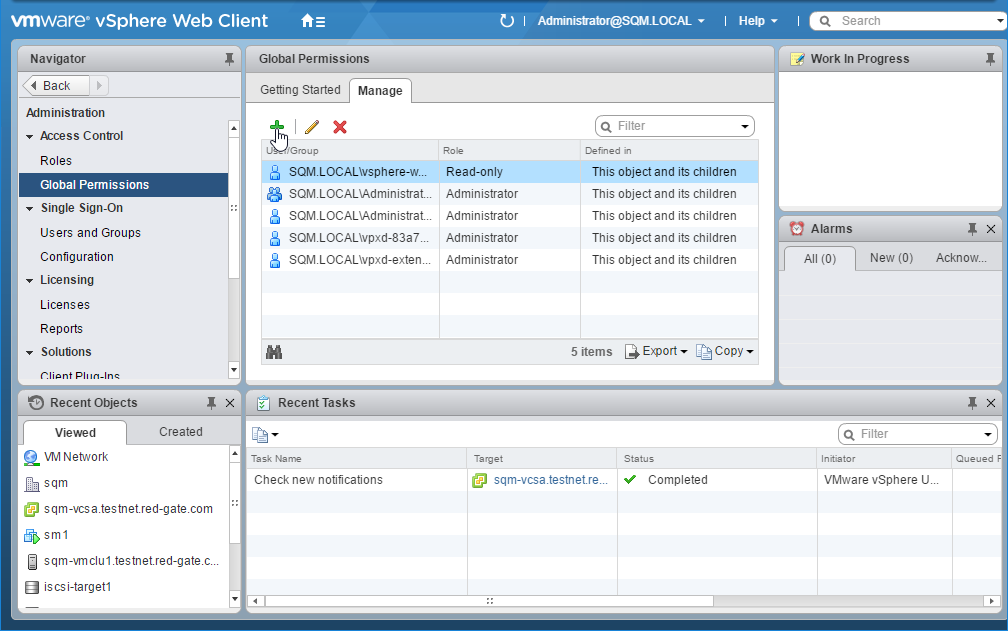1008x631 pixels.
Task: Click the red X Remove permission icon
Action: [x=340, y=127]
